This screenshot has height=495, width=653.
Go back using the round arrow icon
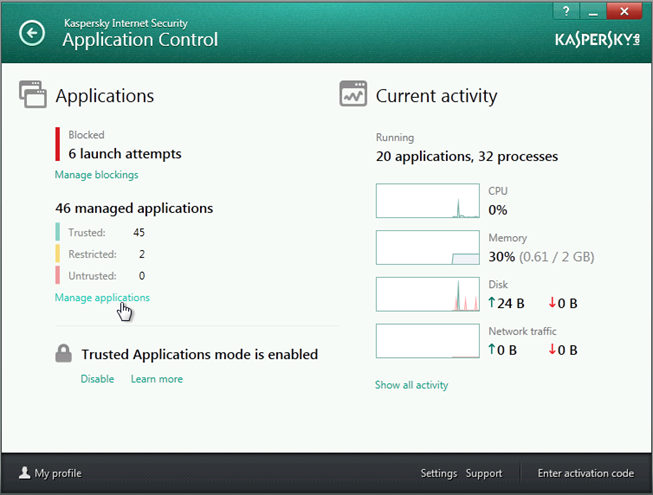click(32, 33)
